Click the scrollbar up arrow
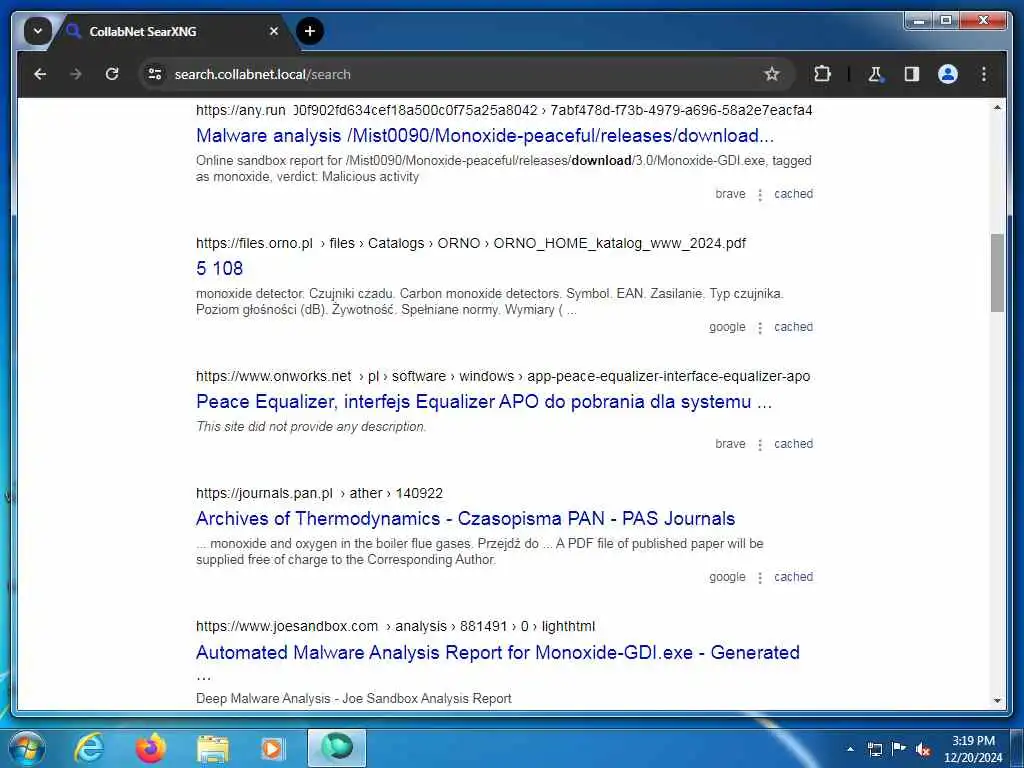The image size is (1024, 768). click(997, 108)
